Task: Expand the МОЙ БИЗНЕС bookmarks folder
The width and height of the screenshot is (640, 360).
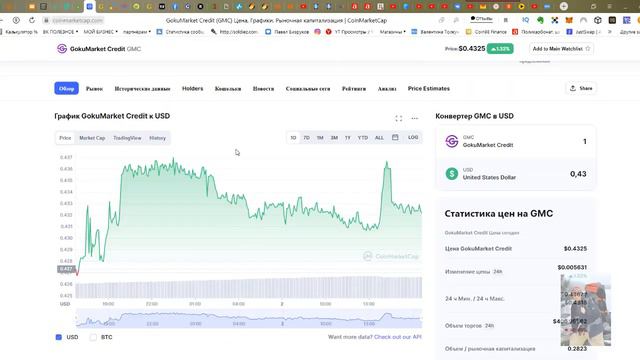Action: 100,31
